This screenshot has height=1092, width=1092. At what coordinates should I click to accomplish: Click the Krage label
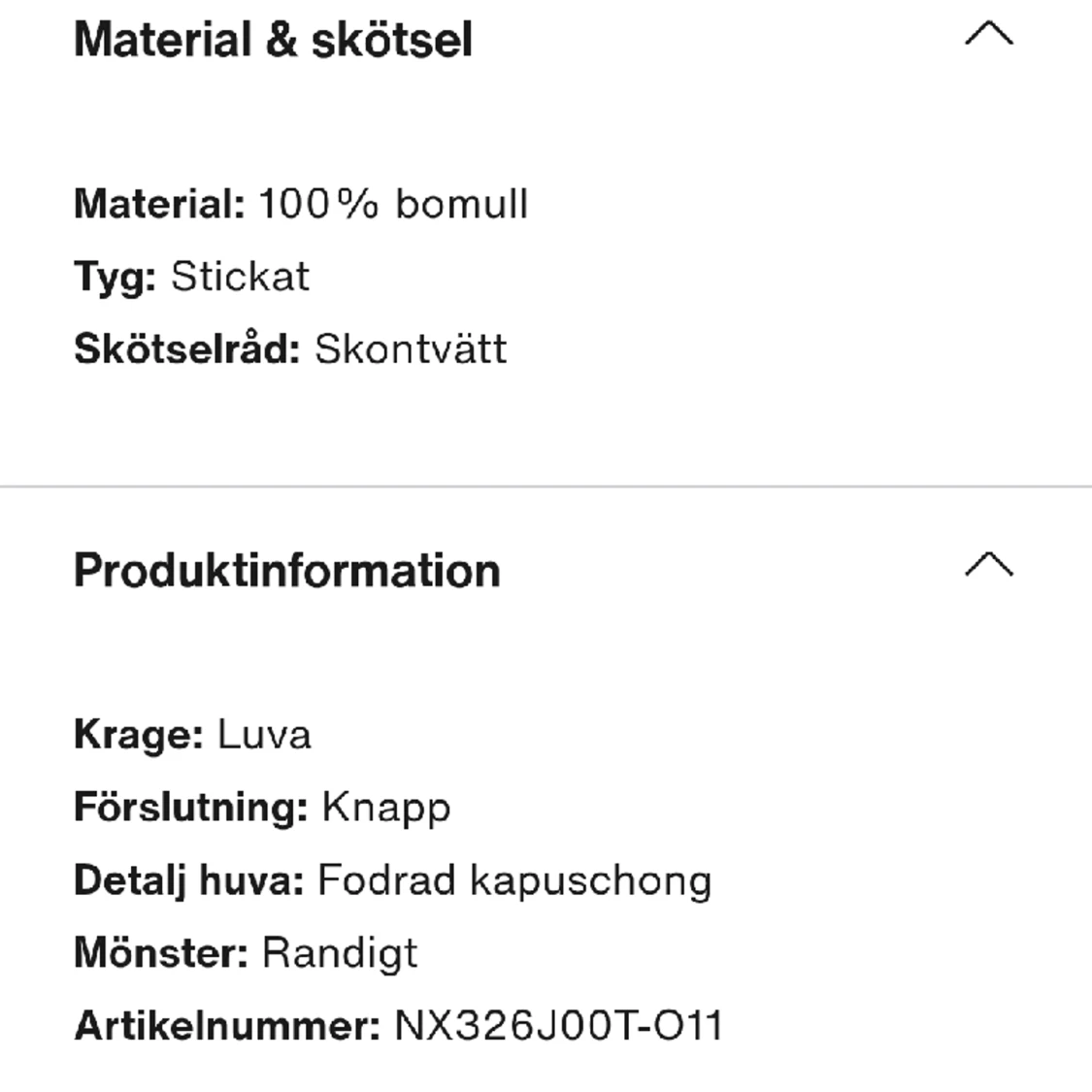tap(138, 735)
